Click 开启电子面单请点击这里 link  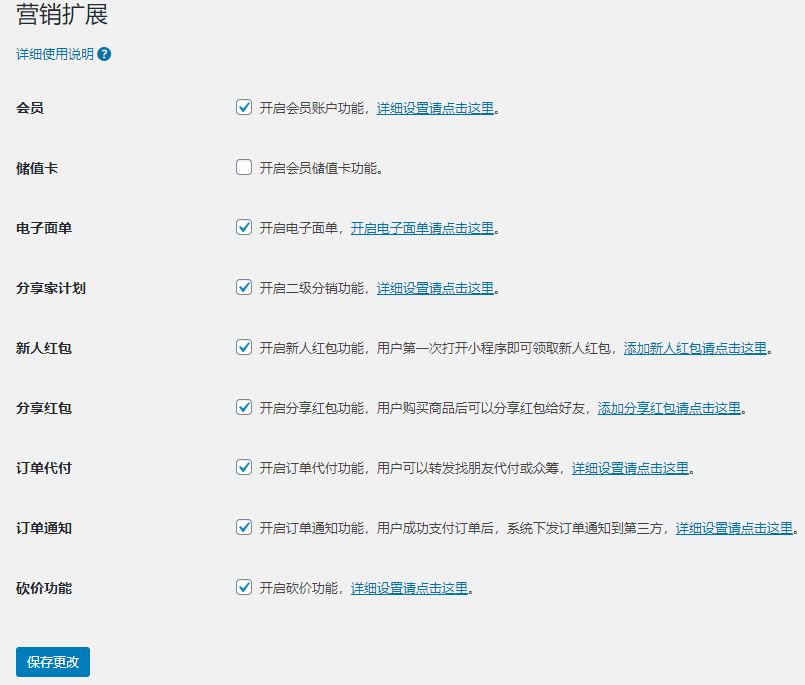coord(422,228)
